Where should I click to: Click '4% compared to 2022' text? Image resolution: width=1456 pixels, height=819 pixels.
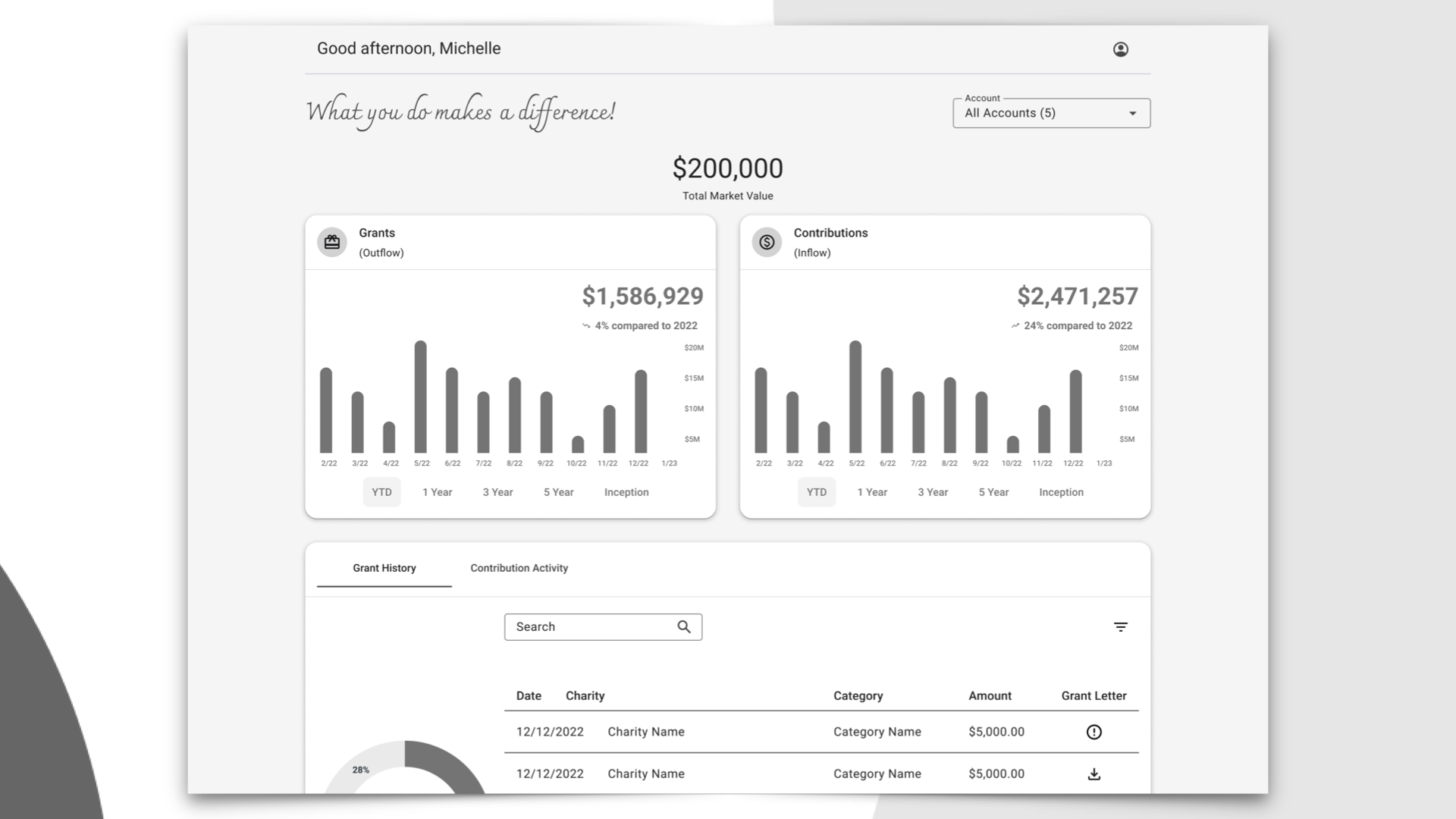[x=646, y=325]
